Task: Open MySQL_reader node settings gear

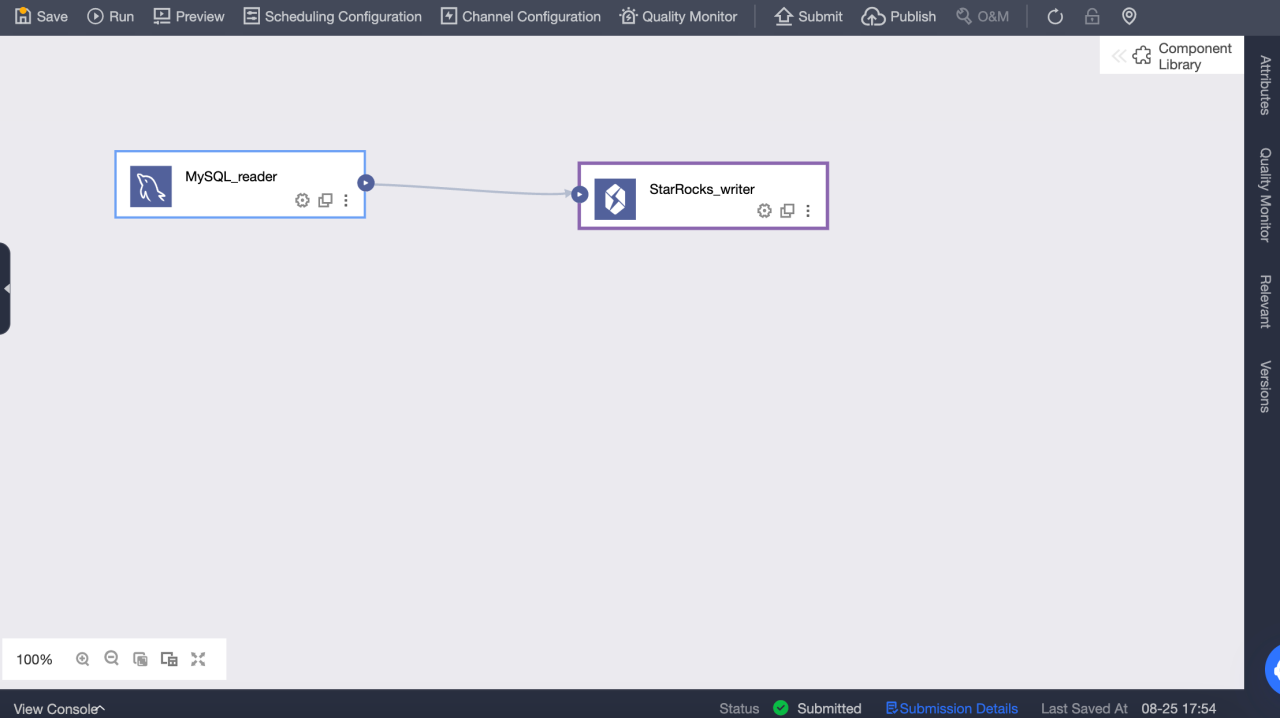Action: pos(302,200)
